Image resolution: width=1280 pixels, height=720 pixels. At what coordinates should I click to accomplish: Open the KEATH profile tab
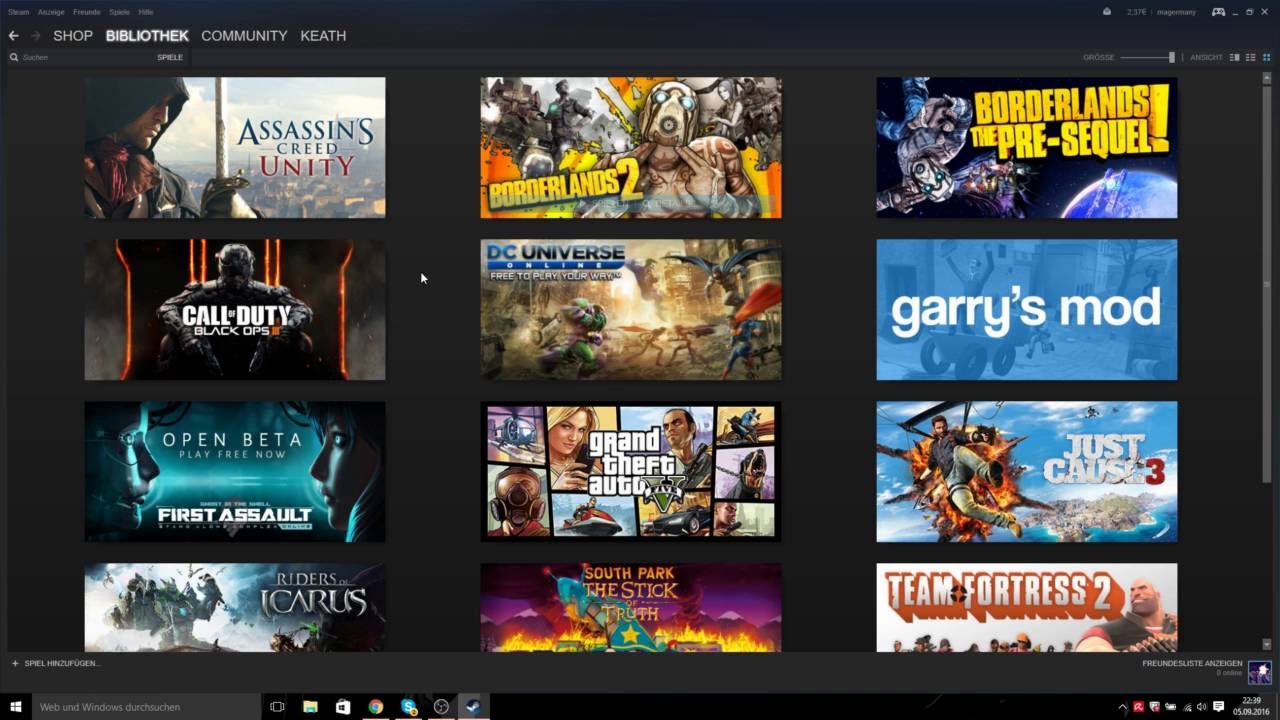323,36
